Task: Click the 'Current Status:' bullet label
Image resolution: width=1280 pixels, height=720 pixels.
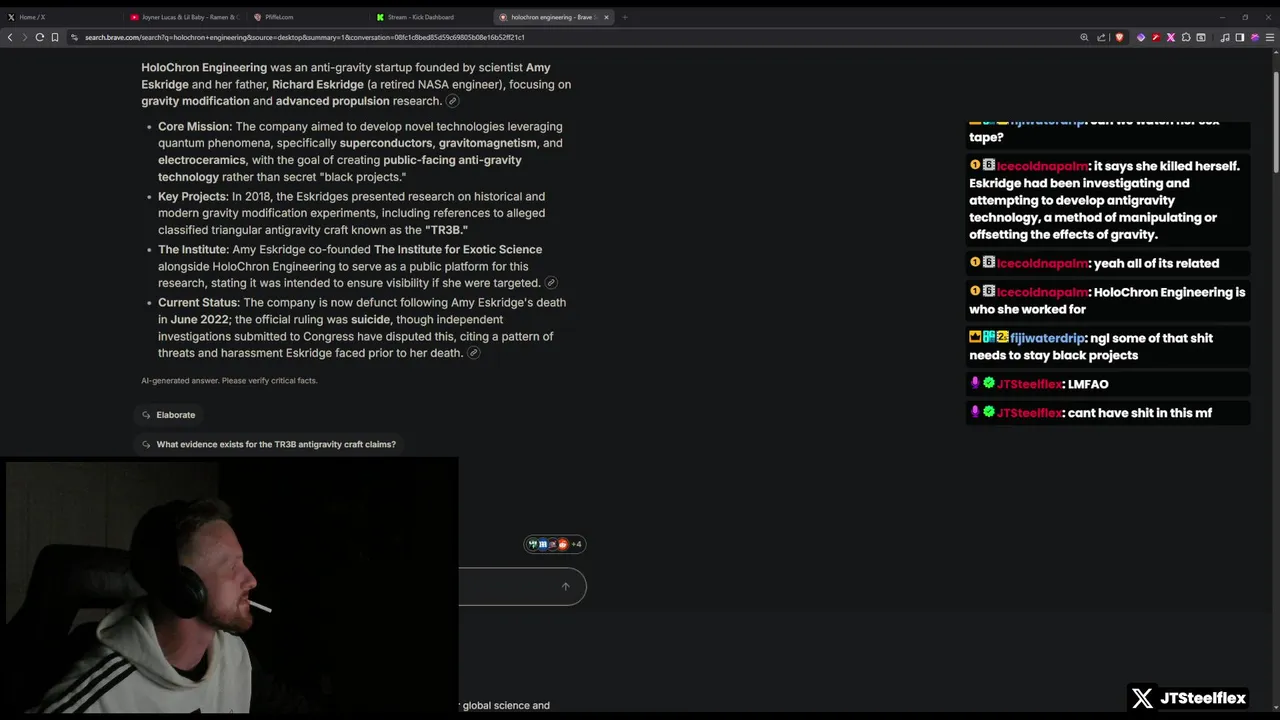Action: [199, 302]
